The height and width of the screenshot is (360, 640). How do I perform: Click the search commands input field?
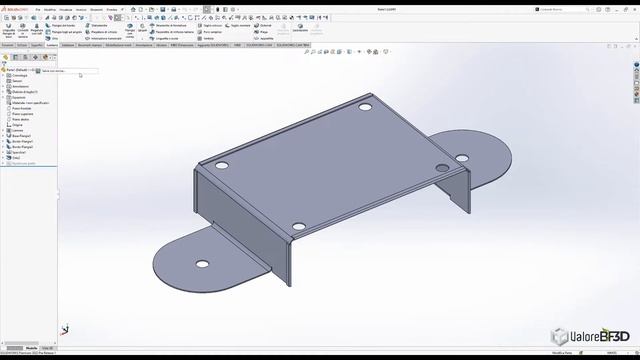click(563, 9)
